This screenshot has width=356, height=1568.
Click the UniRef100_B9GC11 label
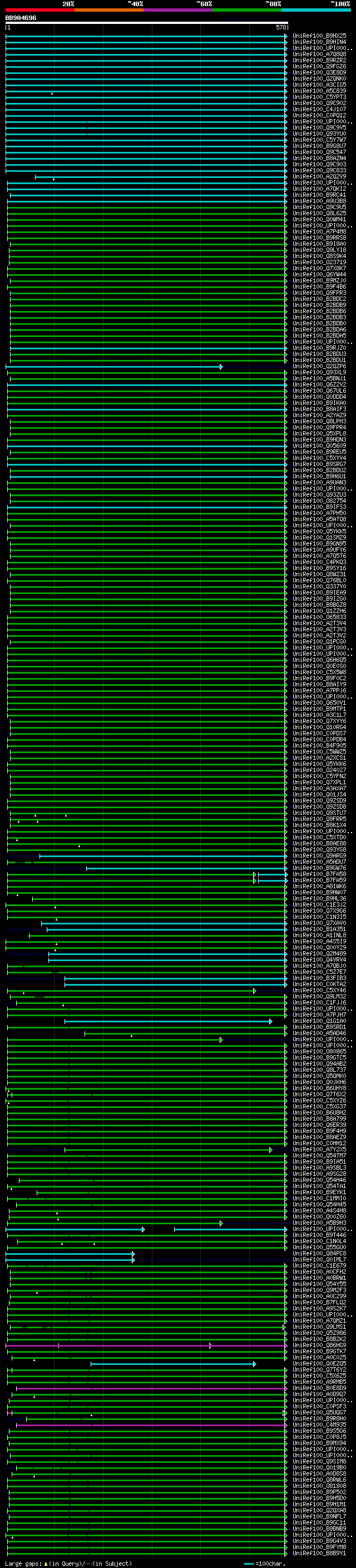319,1522
